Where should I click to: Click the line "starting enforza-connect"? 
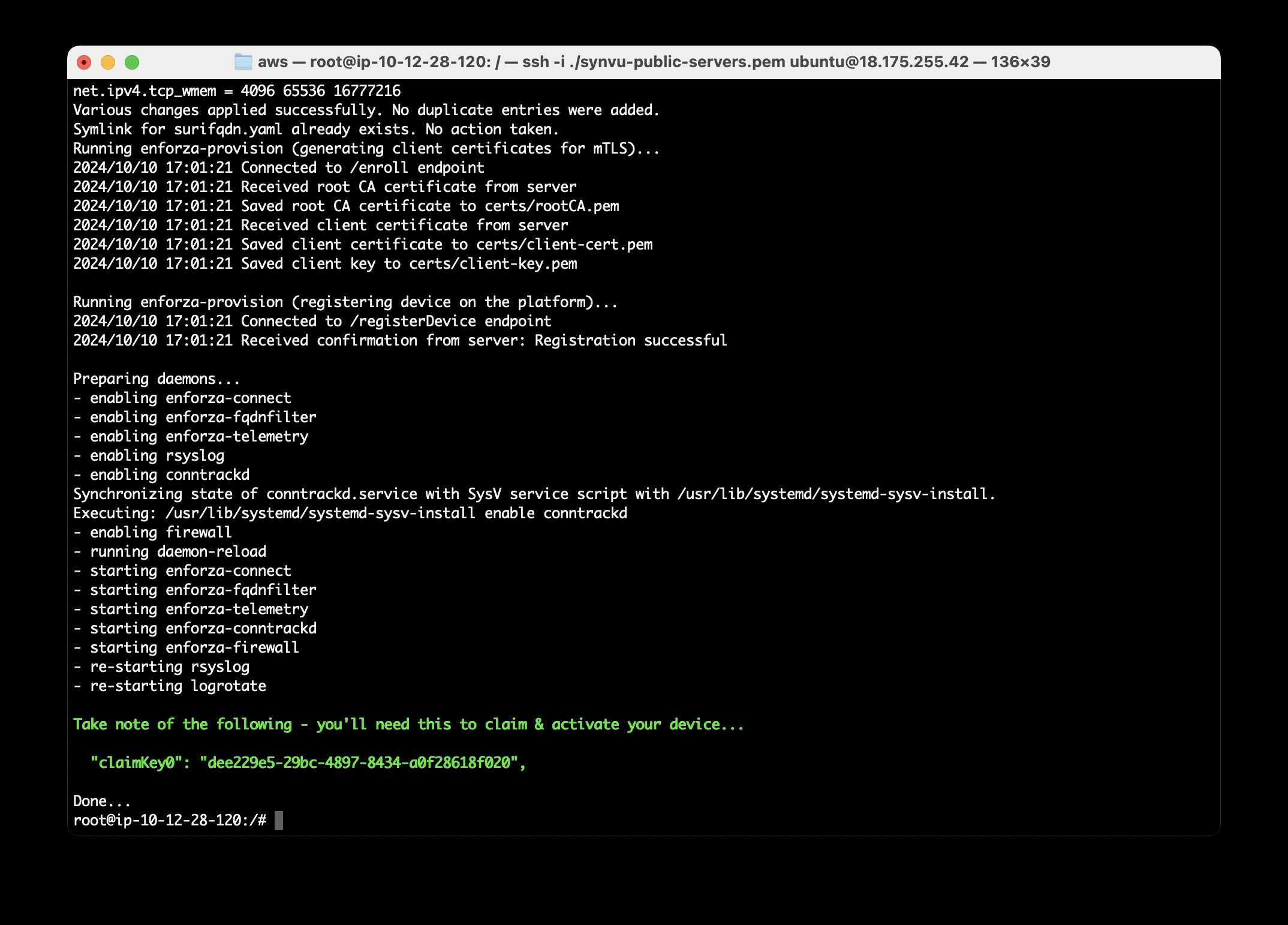182,571
